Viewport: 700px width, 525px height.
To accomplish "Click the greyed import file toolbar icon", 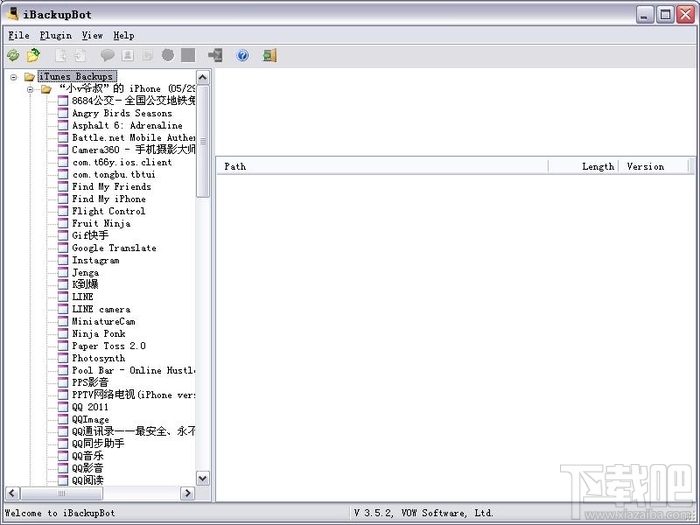I will click(x=80, y=55).
